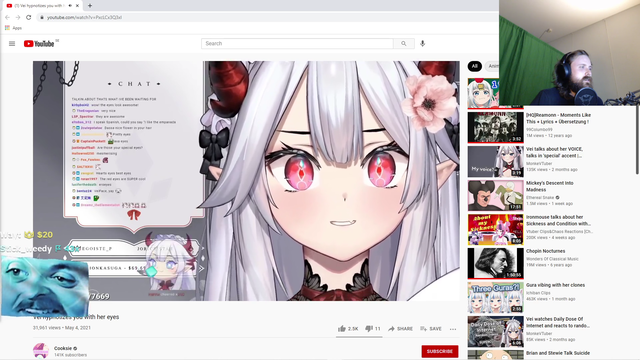The width and height of the screenshot is (640, 360).
Task: Open the first suggested video thumbnail under All chip
Action: [483, 93]
